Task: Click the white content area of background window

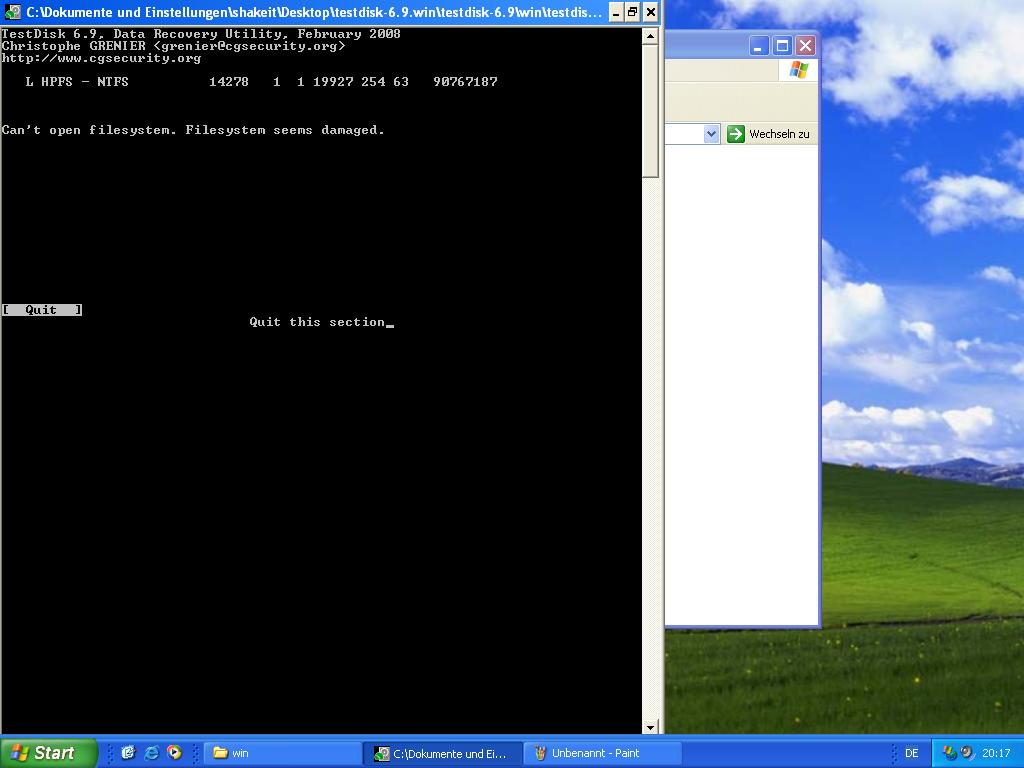Action: pyautogui.click(x=742, y=385)
